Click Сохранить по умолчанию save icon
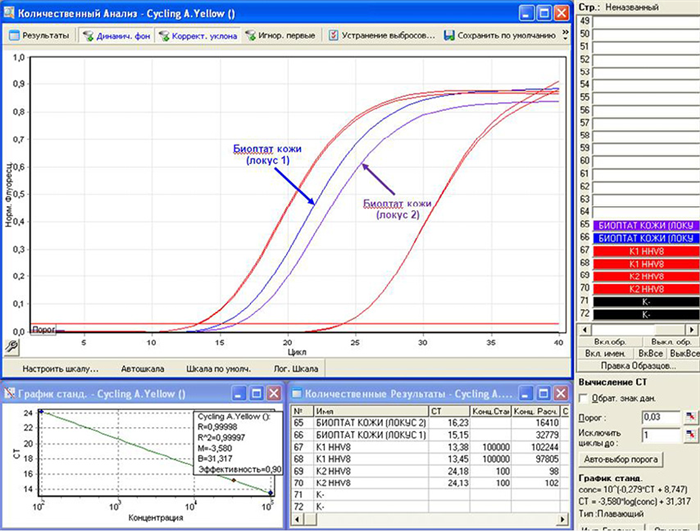The width and height of the screenshot is (700, 531). (x=498, y=35)
